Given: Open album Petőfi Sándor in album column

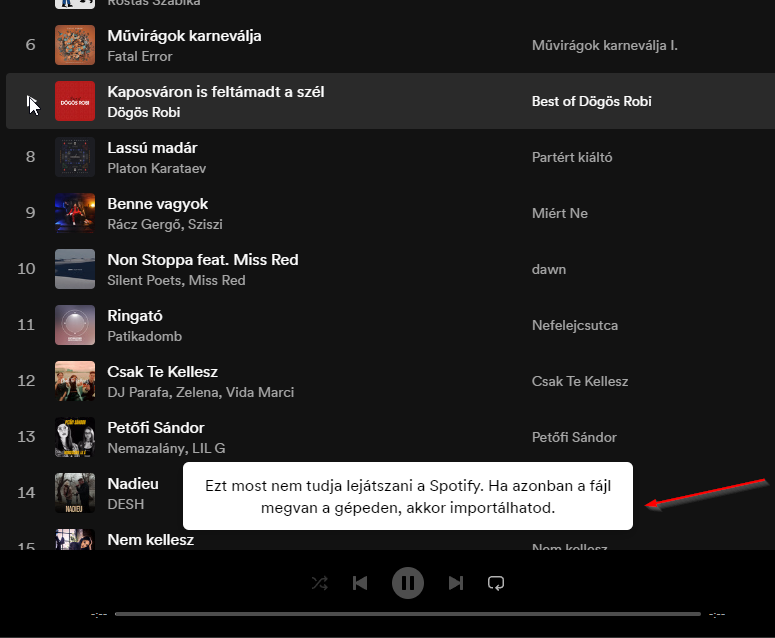Looking at the screenshot, I should (574, 437).
